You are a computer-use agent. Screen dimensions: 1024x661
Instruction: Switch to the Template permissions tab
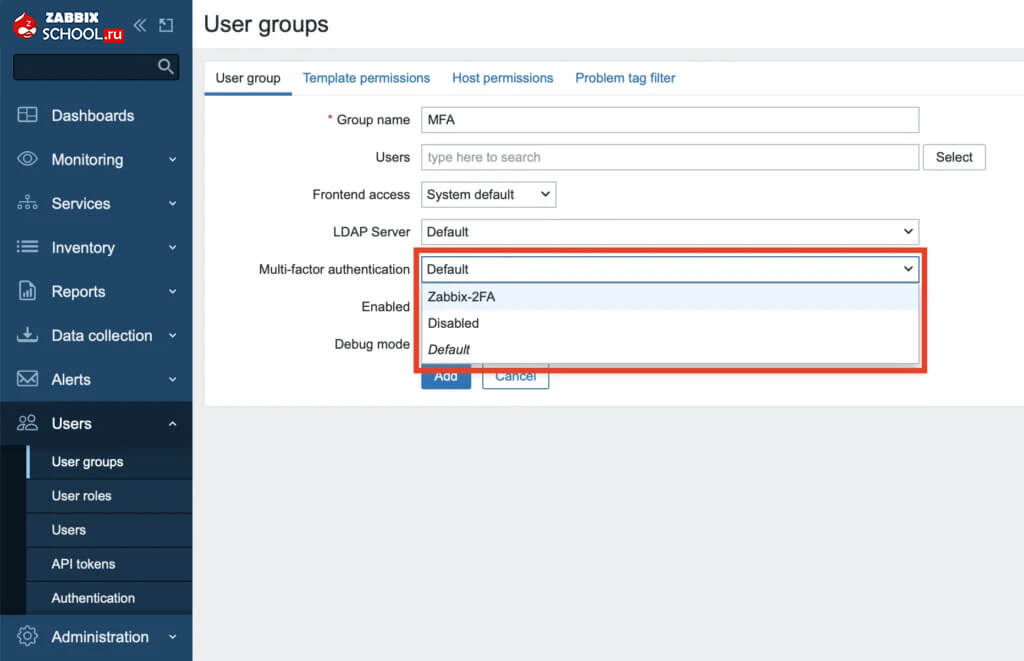[366, 78]
